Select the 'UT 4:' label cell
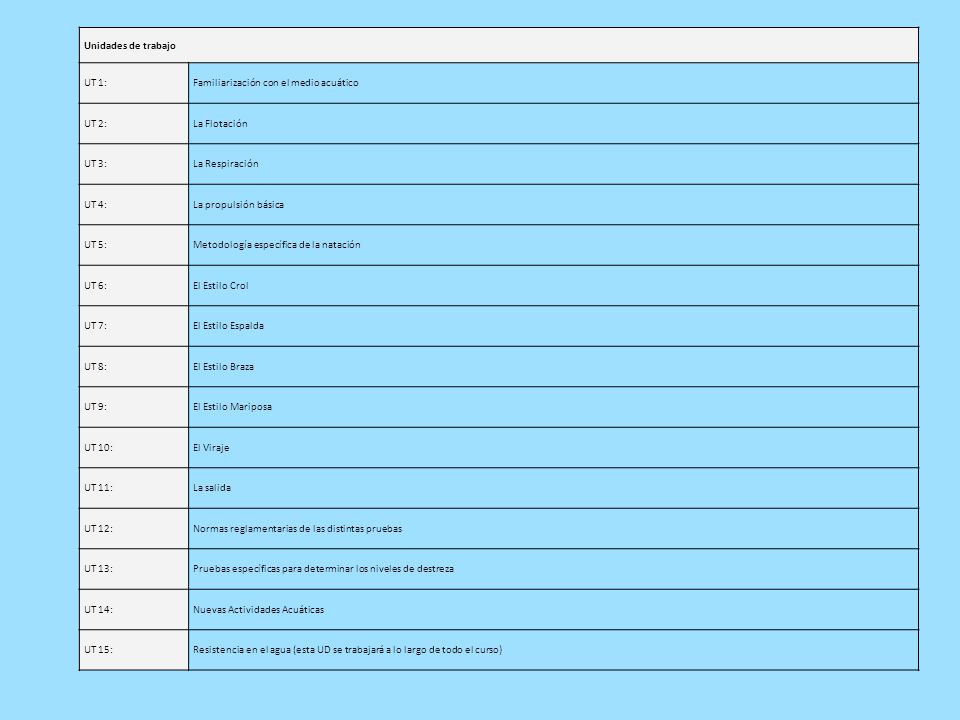The image size is (960, 720). pyautogui.click(x=134, y=204)
